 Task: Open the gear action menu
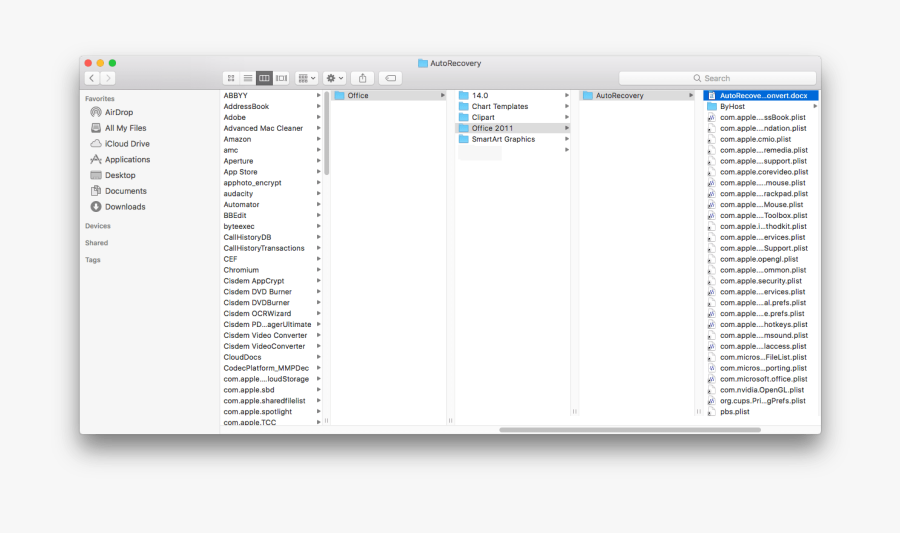point(335,78)
